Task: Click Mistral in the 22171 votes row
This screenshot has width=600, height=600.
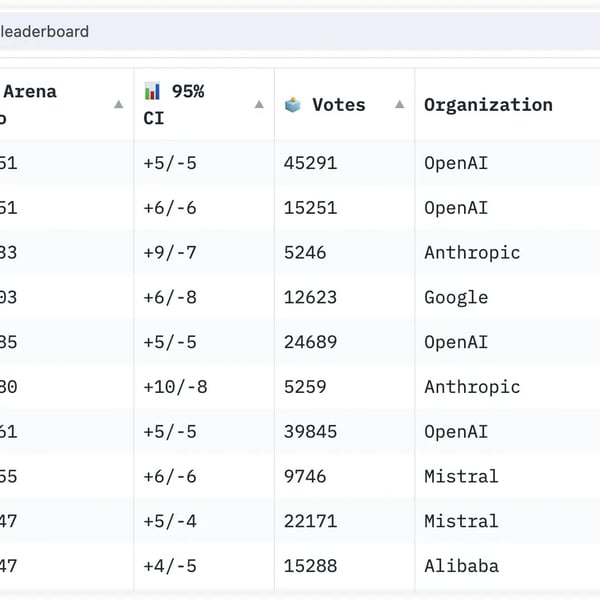Action: (x=461, y=522)
